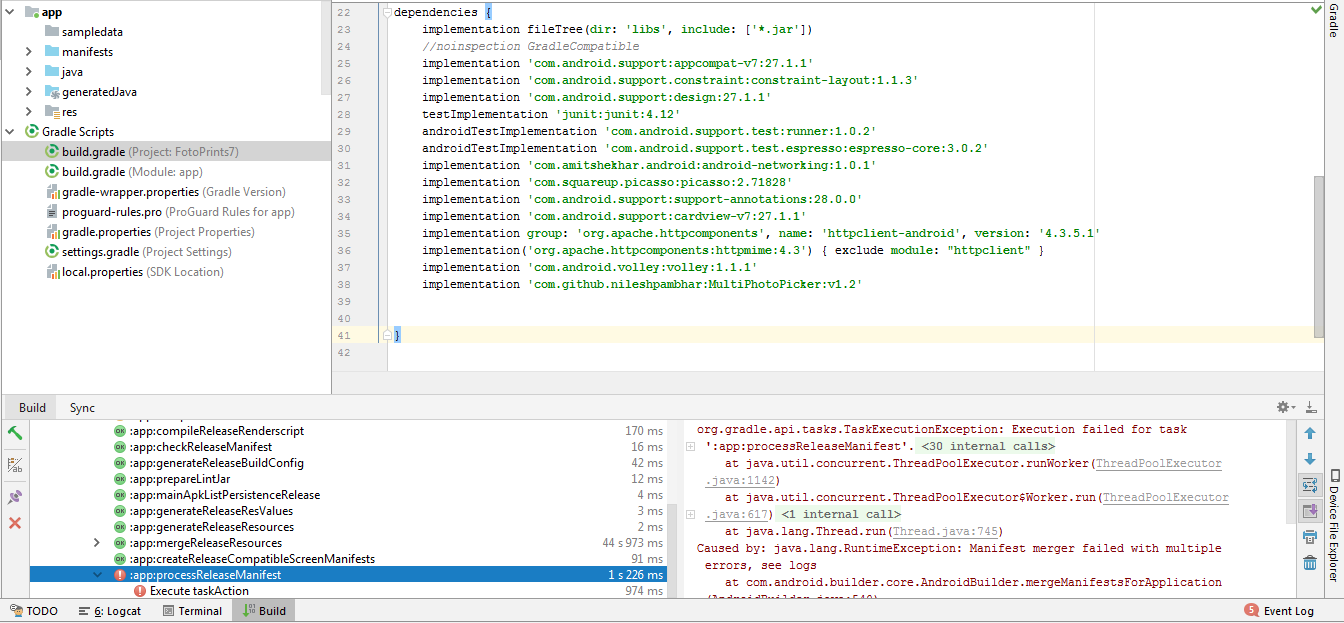The image size is (1344, 623).
Task: Click the picasso:2.71828 dependency line
Action: pos(607,182)
